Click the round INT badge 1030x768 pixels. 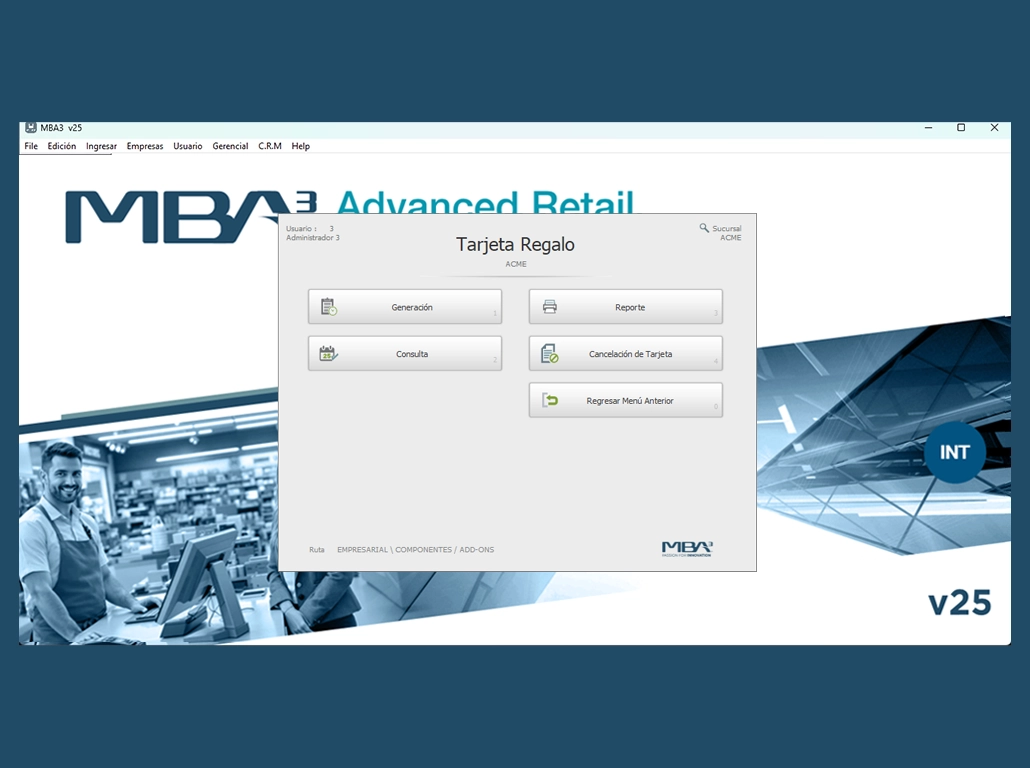(955, 452)
